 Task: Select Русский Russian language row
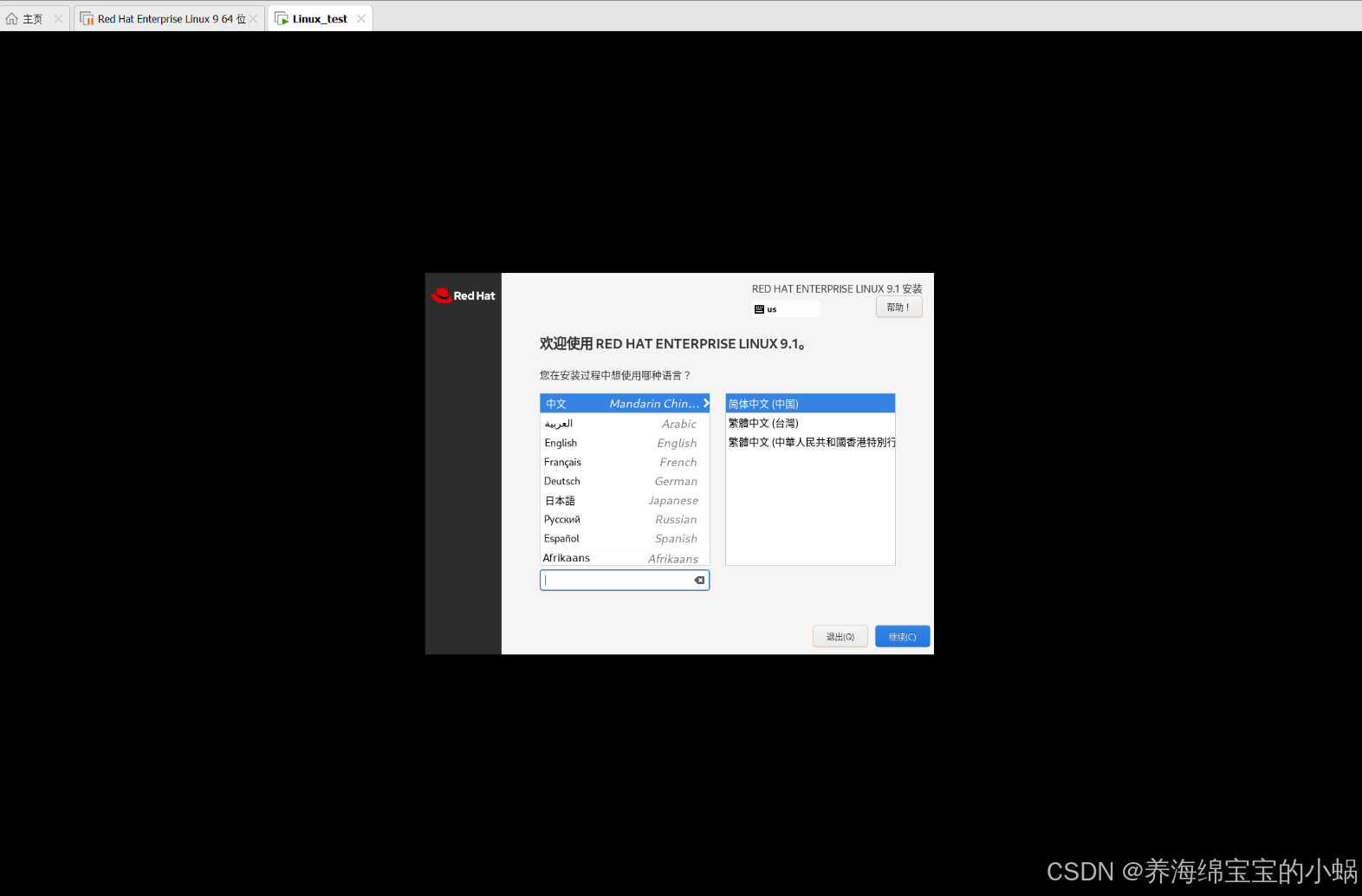pos(625,519)
